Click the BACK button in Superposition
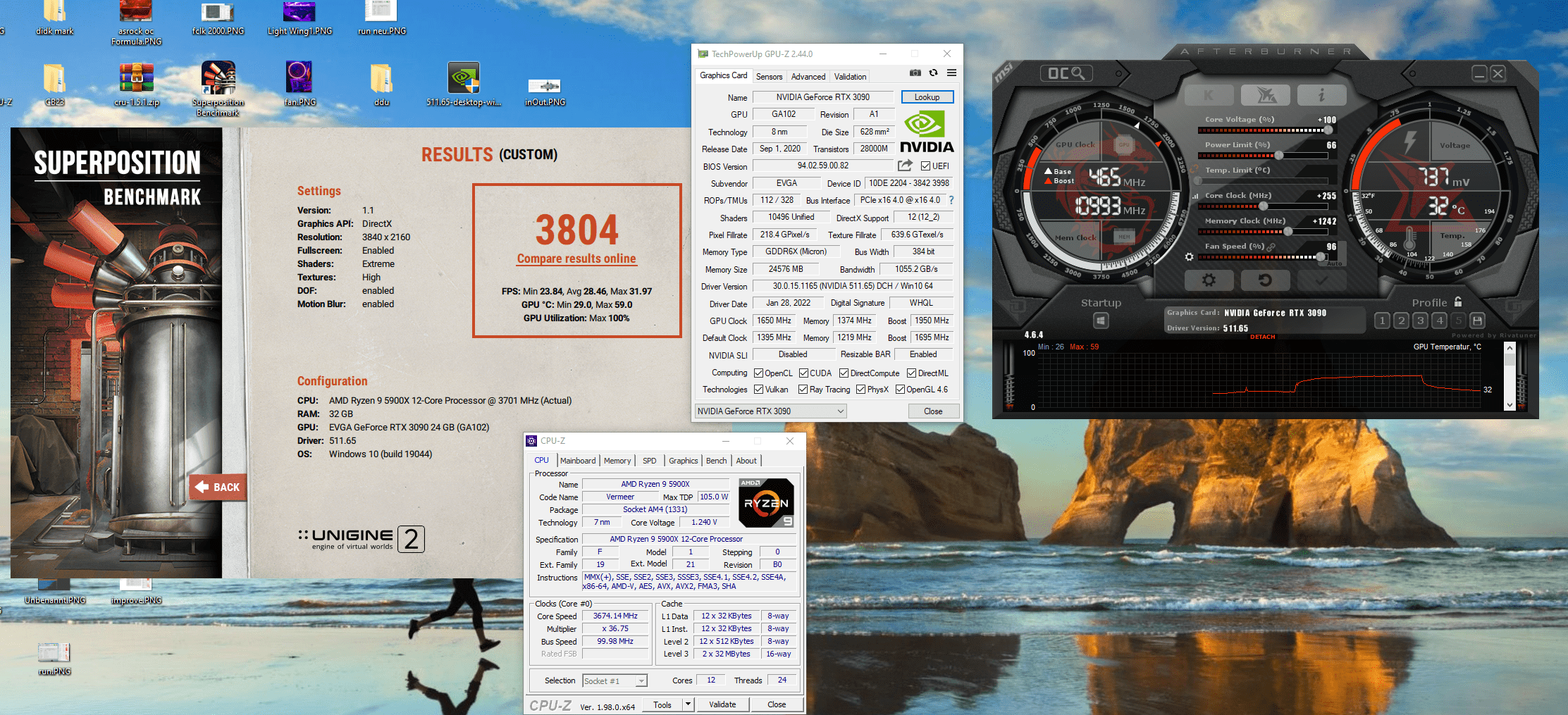Screen dimensions: 1568x715 (218, 487)
